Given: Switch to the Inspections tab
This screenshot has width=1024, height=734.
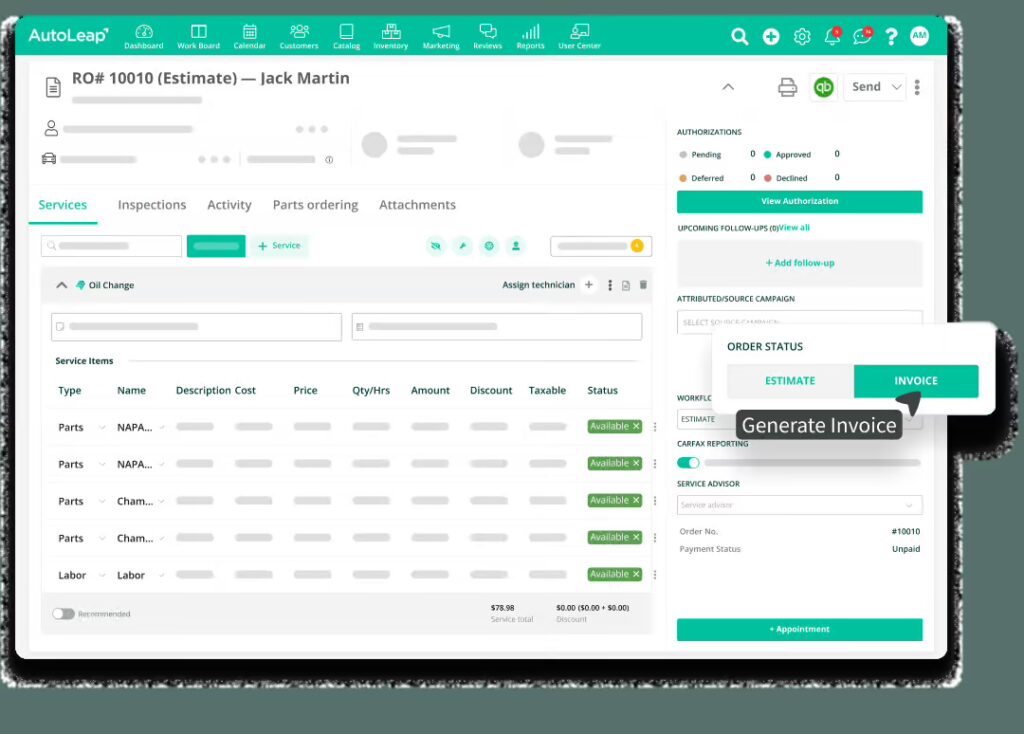Looking at the screenshot, I should (x=151, y=204).
